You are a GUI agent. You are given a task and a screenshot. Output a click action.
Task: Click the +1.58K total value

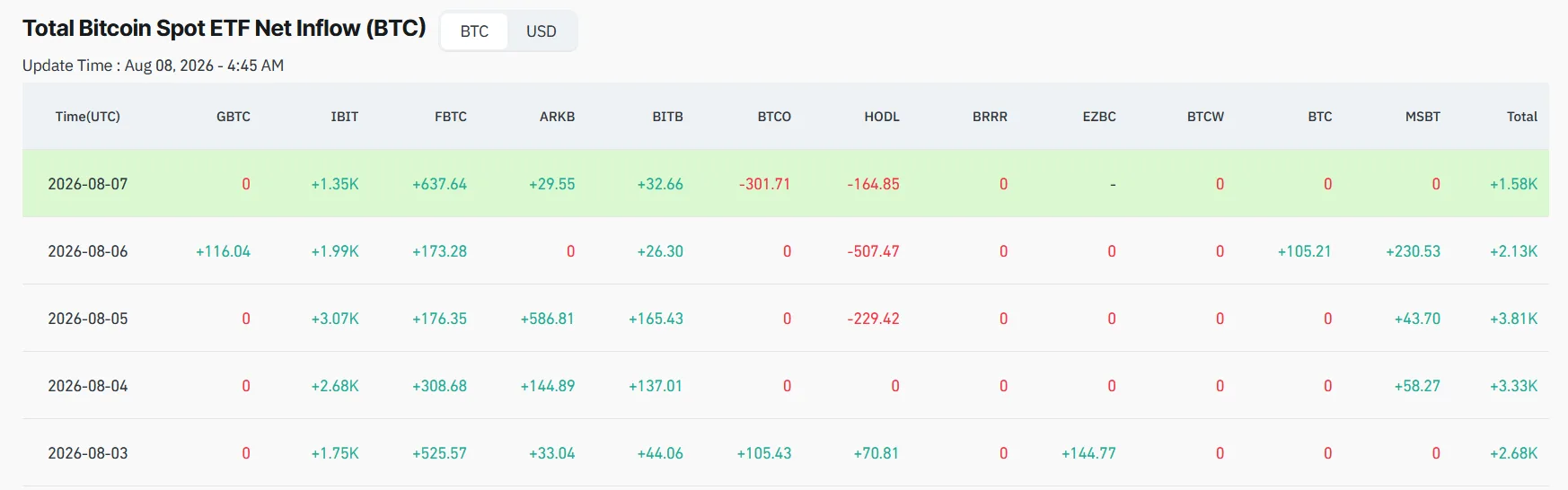(x=1513, y=184)
